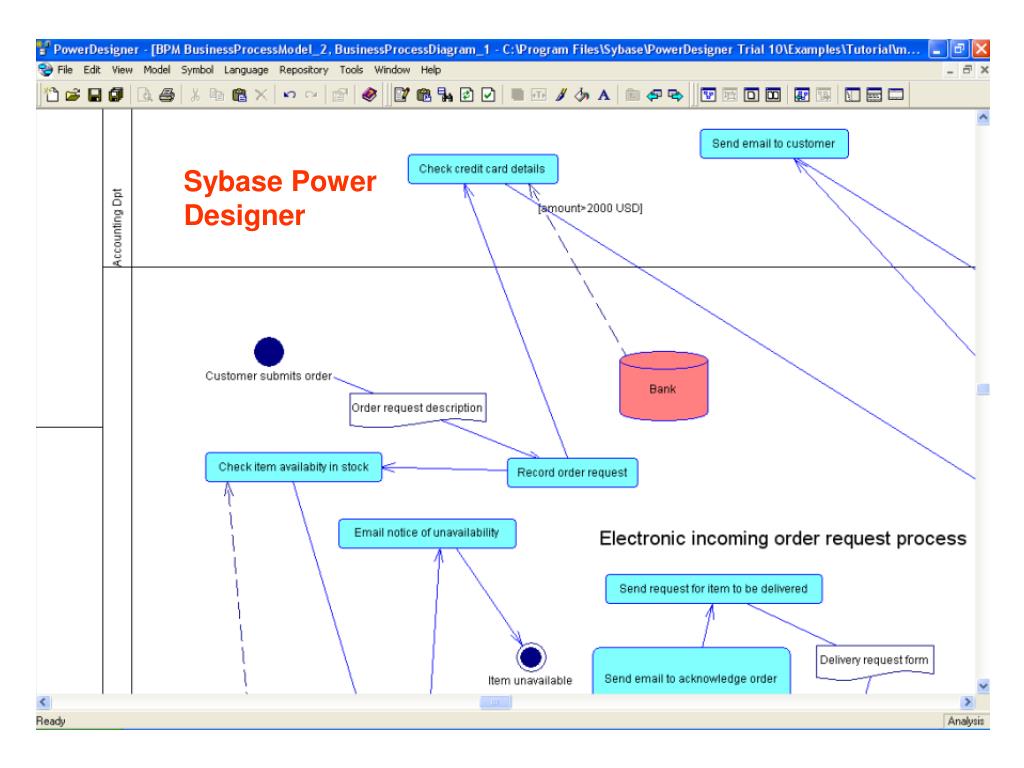This screenshot has width=1024, height=768.
Task: Click the PowerDesigner icon in the title bar
Action: pos(44,49)
